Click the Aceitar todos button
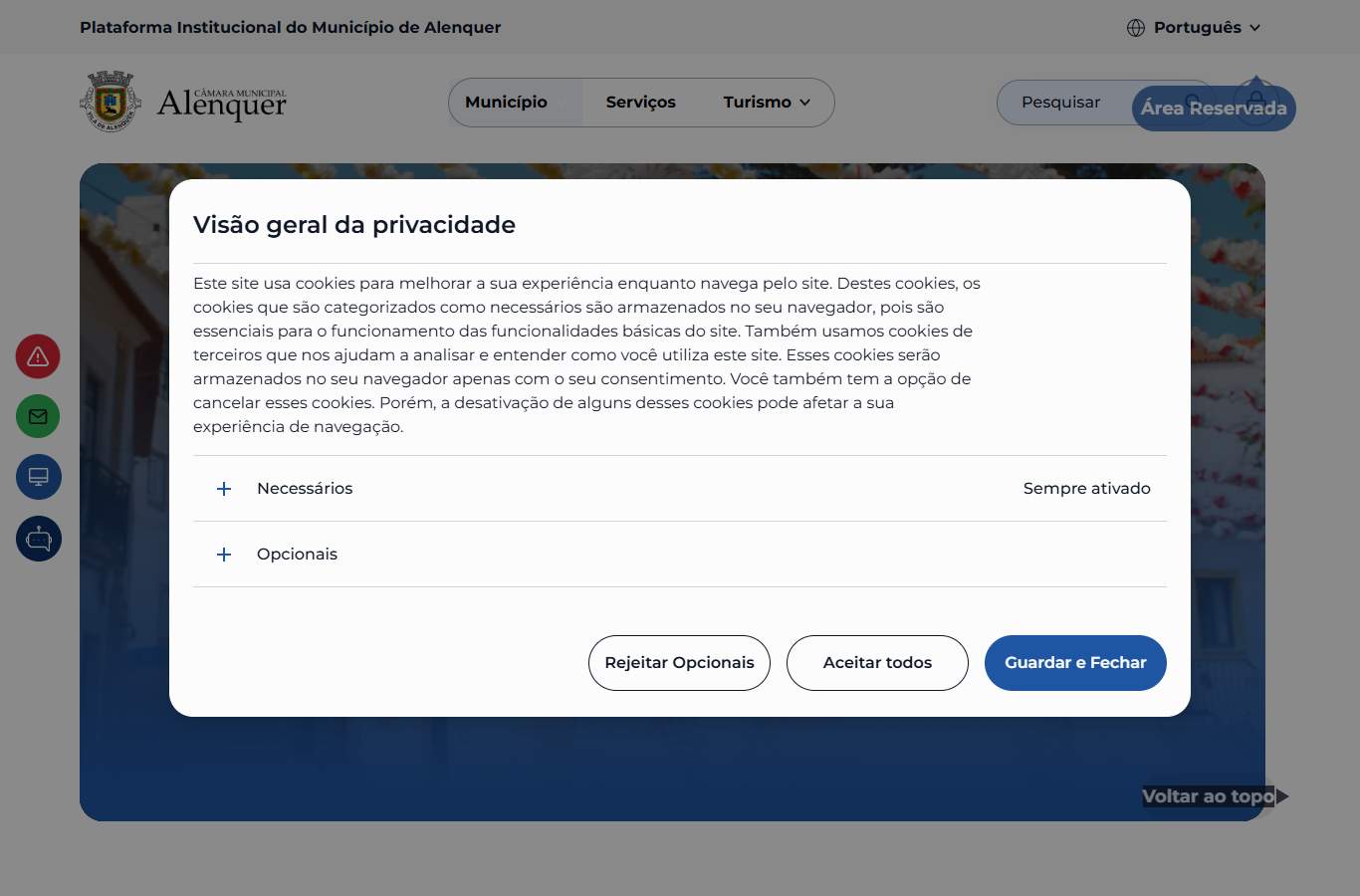 click(877, 663)
